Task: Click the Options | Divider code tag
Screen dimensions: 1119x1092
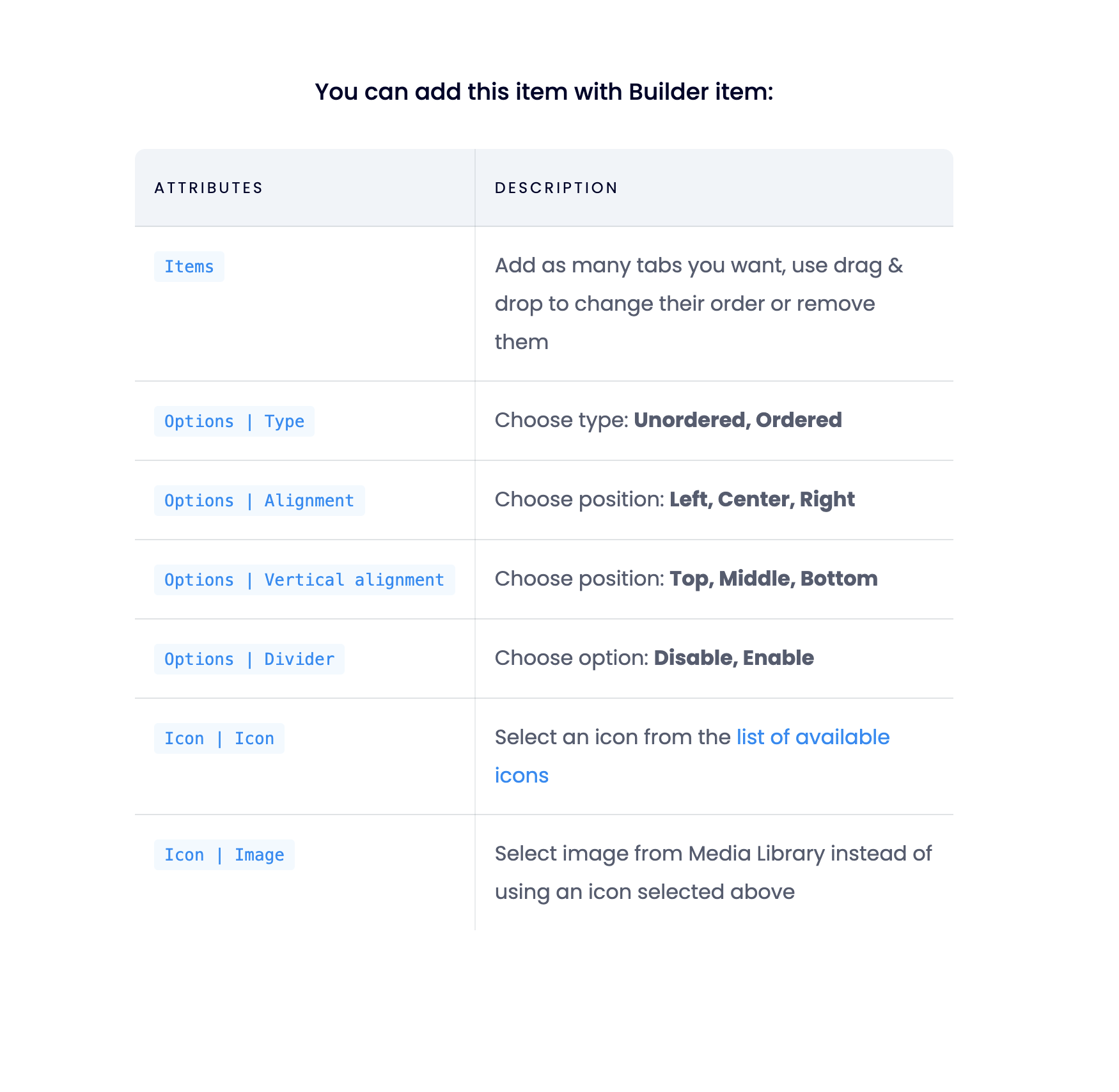Action: click(x=249, y=659)
